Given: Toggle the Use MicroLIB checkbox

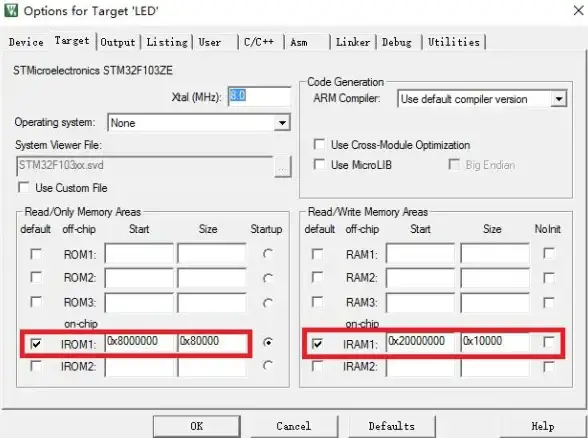Looking at the screenshot, I should [319, 165].
